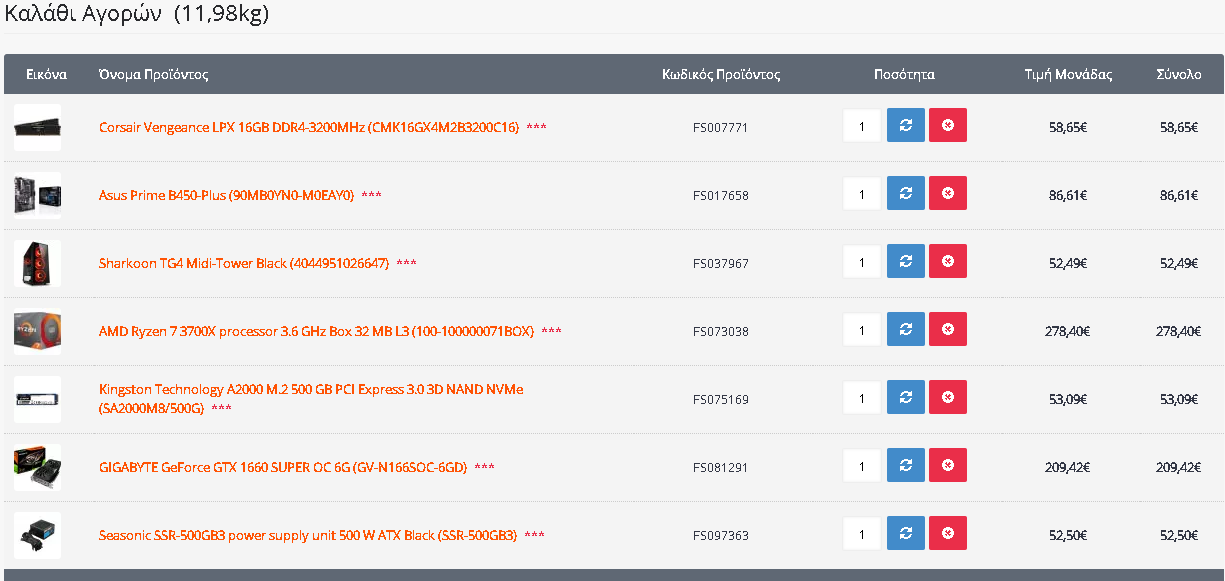Click refresh quantity icon for Corsair Vengeance RAM
Viewport: 1225px width, 581px height.
[x=905, y=126]
